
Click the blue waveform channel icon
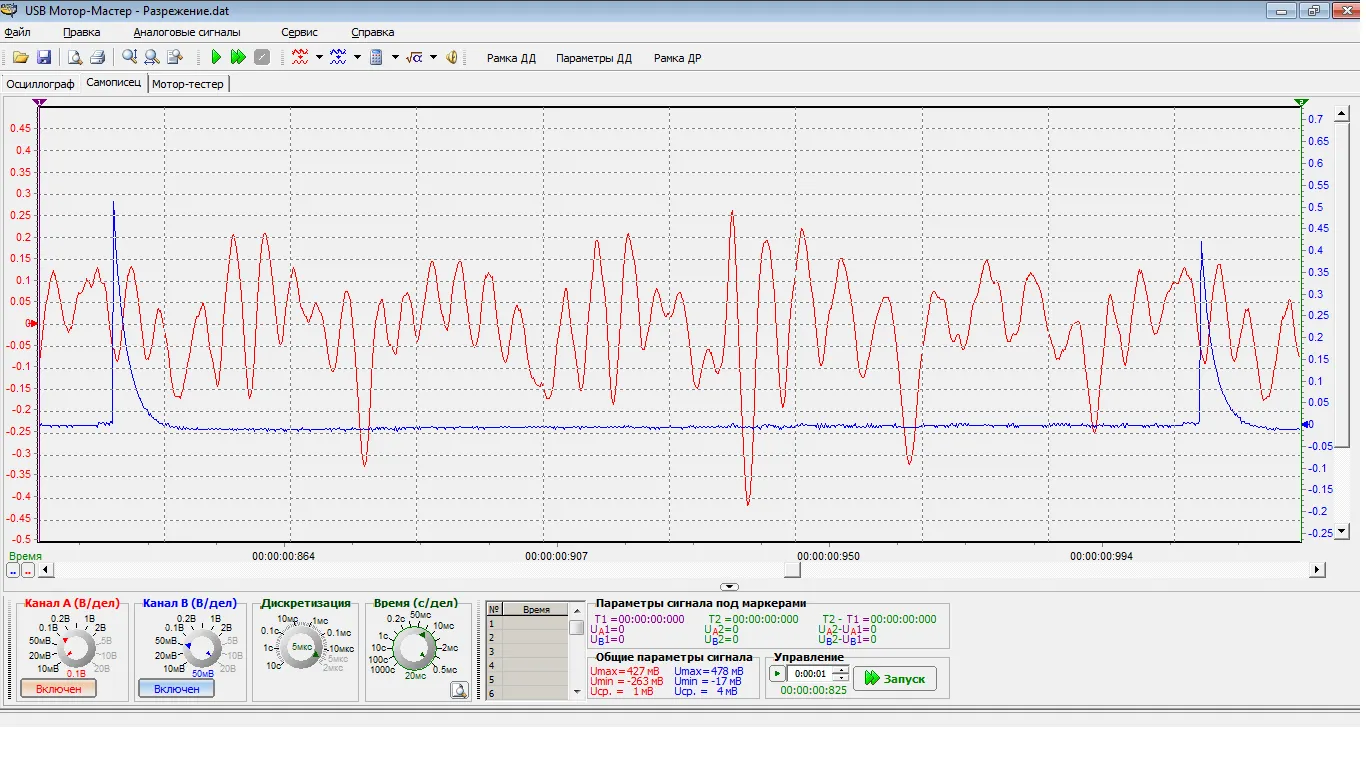click(338, 58)
